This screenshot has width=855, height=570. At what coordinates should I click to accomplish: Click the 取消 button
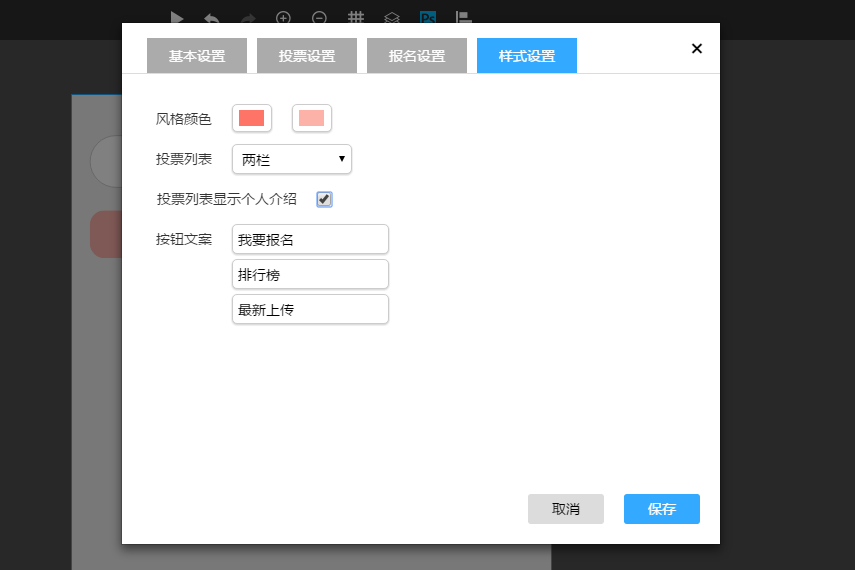click(565, 509)
